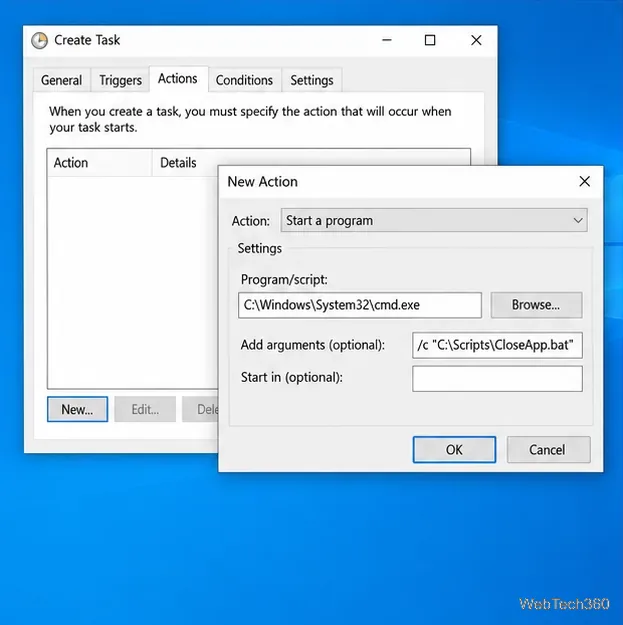This screenshot has width=623, height=625.
Task: Switch to the General tab
Action: [62, 80]
